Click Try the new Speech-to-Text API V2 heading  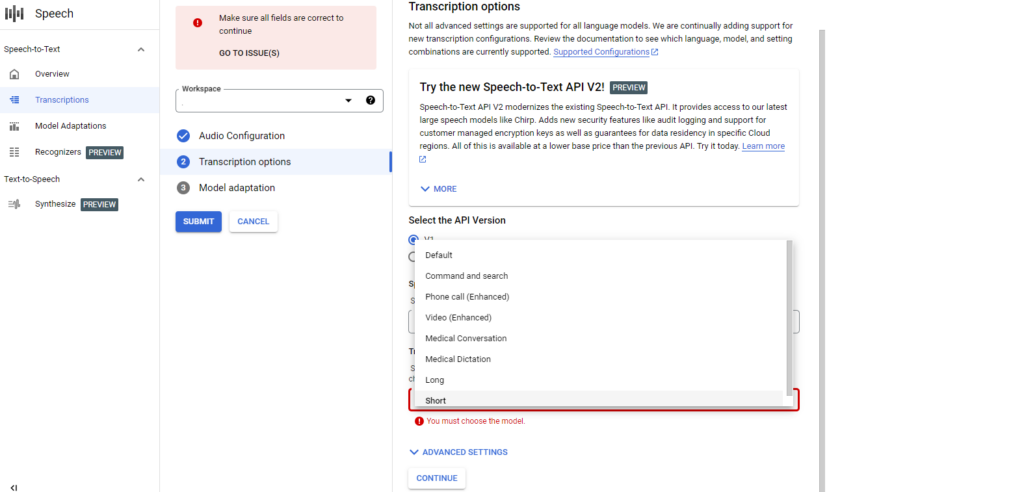tap(512, 88)
